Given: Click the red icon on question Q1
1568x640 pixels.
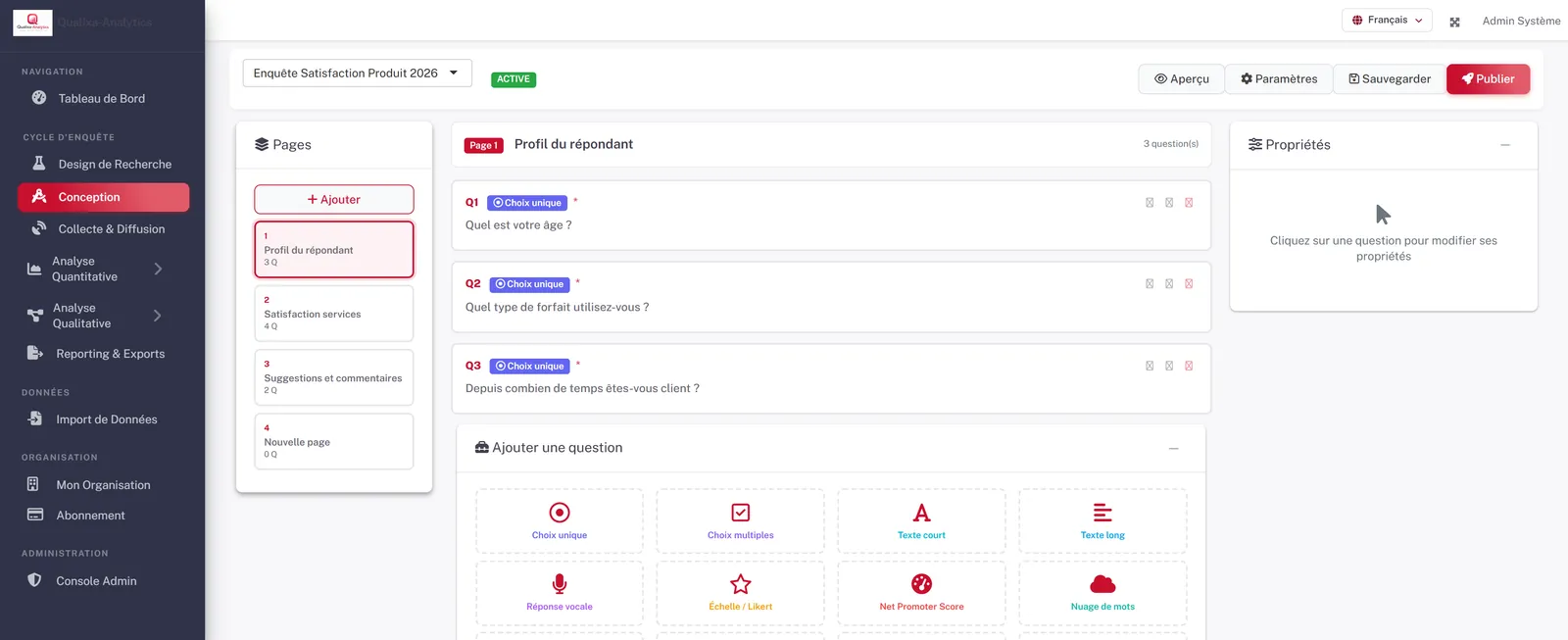Looking at the screenshot, I should coord(1189,203).
